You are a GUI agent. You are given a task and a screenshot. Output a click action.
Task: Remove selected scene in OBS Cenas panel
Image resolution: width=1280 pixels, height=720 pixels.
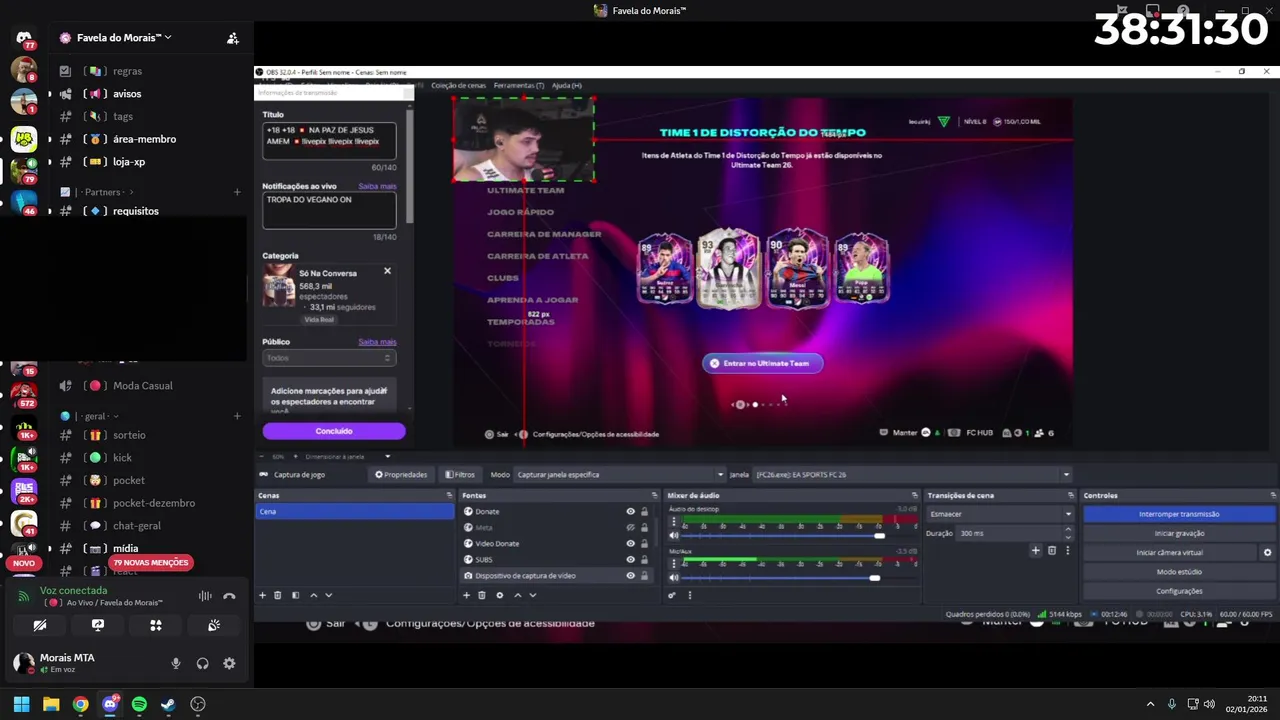(278, 595)
